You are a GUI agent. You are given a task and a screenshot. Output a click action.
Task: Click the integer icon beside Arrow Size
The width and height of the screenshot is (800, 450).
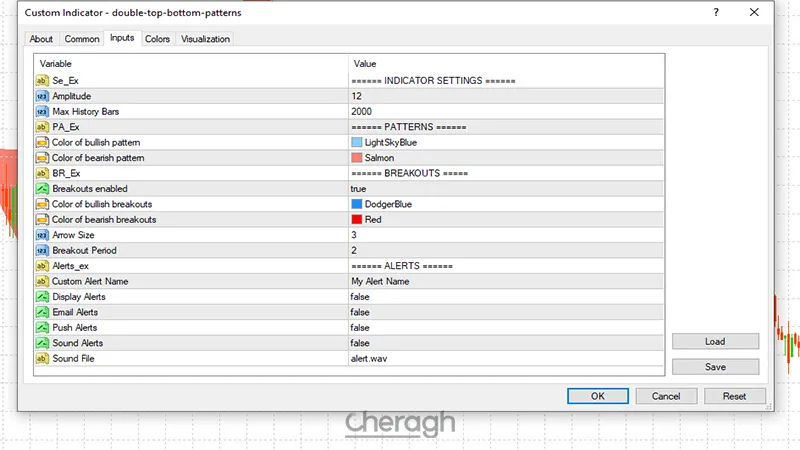(42, 235)
